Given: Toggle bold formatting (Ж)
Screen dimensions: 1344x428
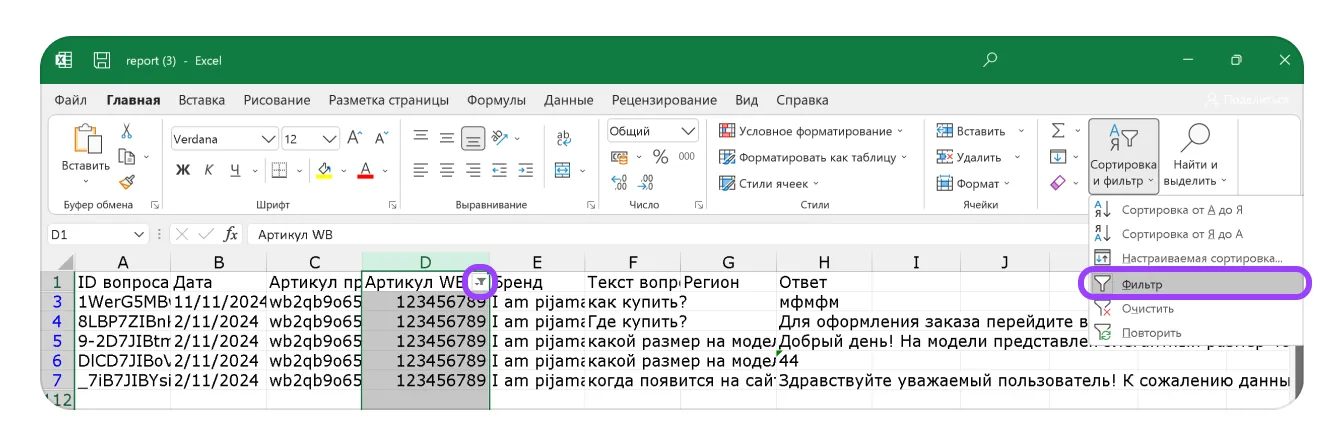Looking at the screenshot, I should [183, 170].
